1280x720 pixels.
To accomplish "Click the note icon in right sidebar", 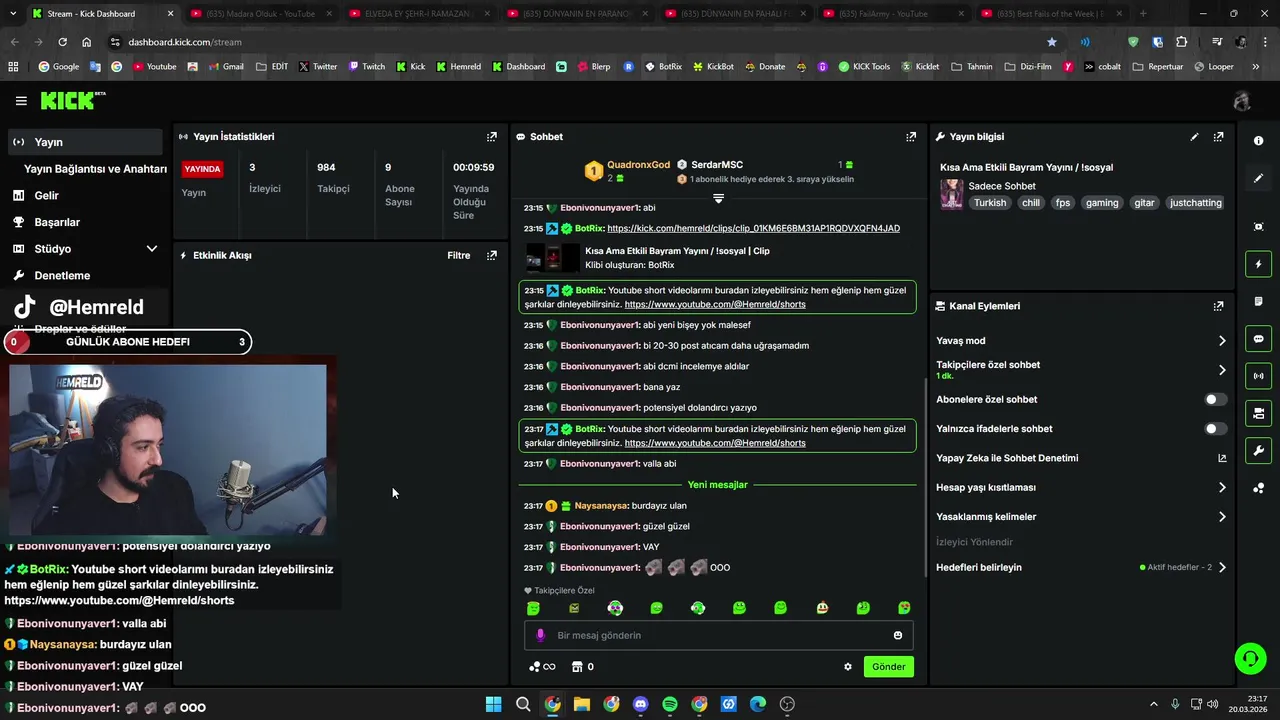I will click(1258, 301).
